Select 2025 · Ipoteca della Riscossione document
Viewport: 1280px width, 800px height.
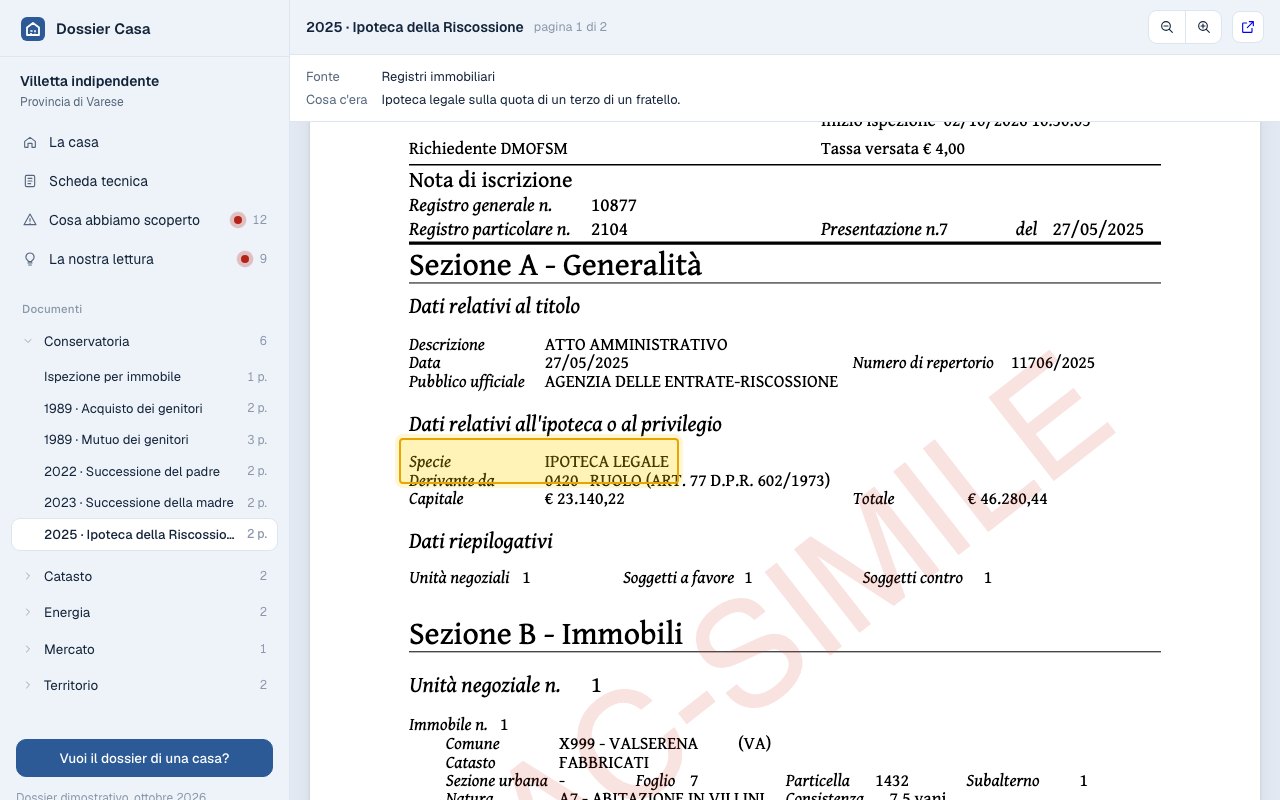click(x=144, y=534)
